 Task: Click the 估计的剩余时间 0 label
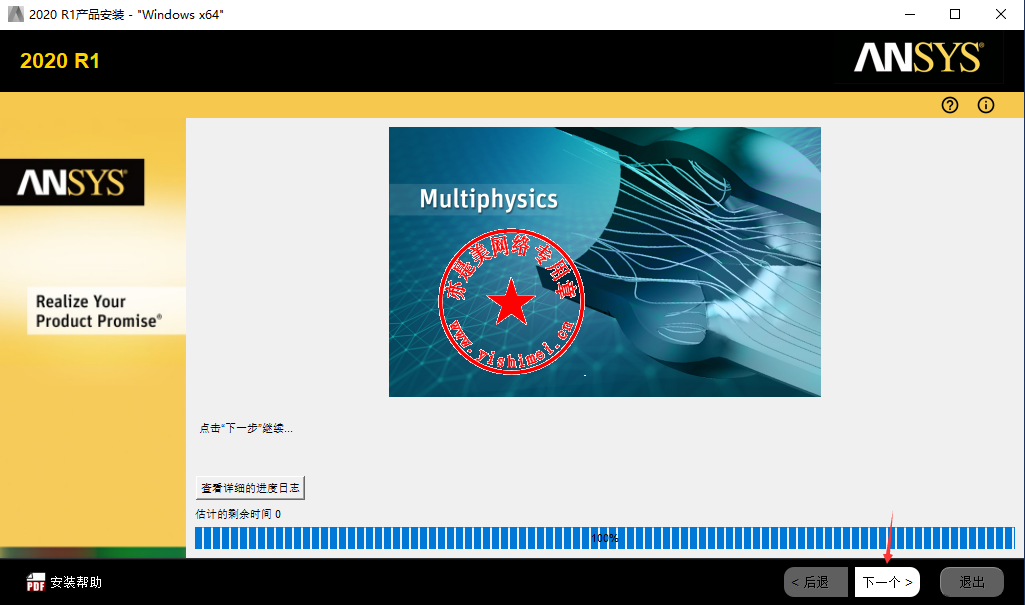click(x=238, y=514)
